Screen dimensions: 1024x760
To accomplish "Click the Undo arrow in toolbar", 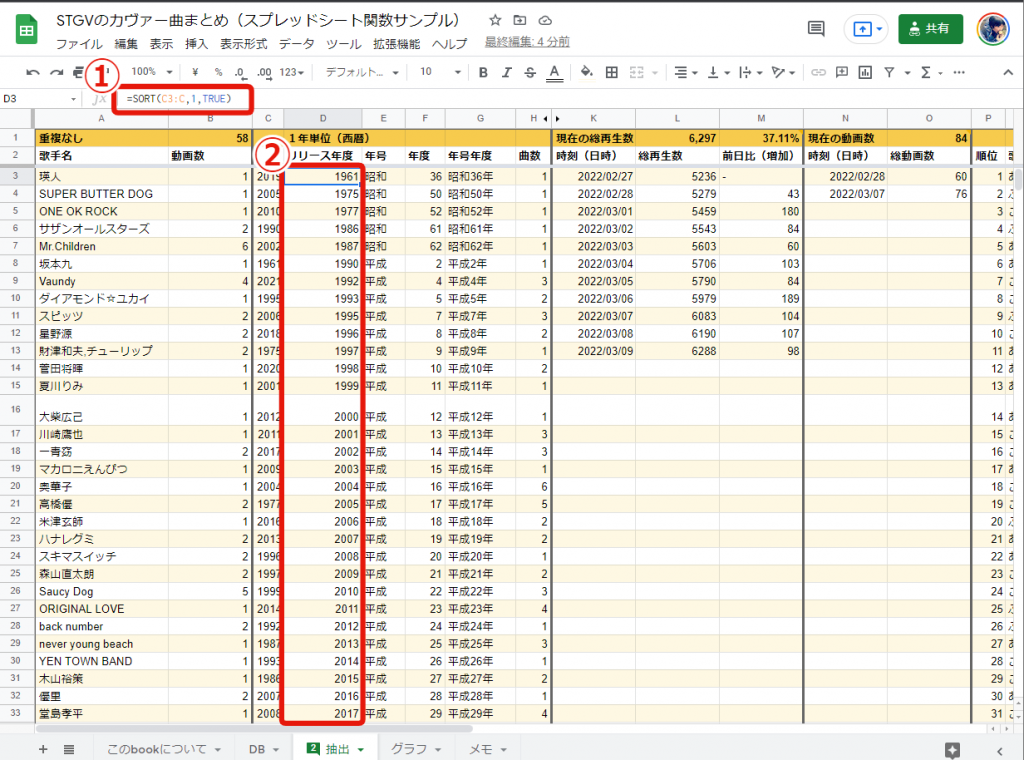I will coord(33,72).
